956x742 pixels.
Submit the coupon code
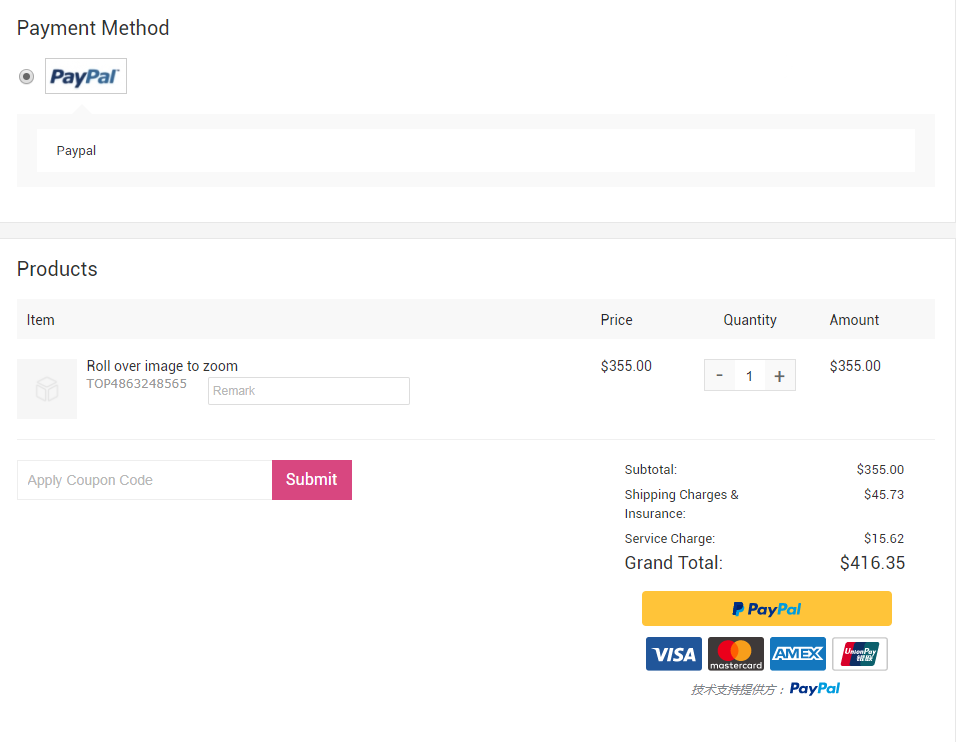point(312,480)
